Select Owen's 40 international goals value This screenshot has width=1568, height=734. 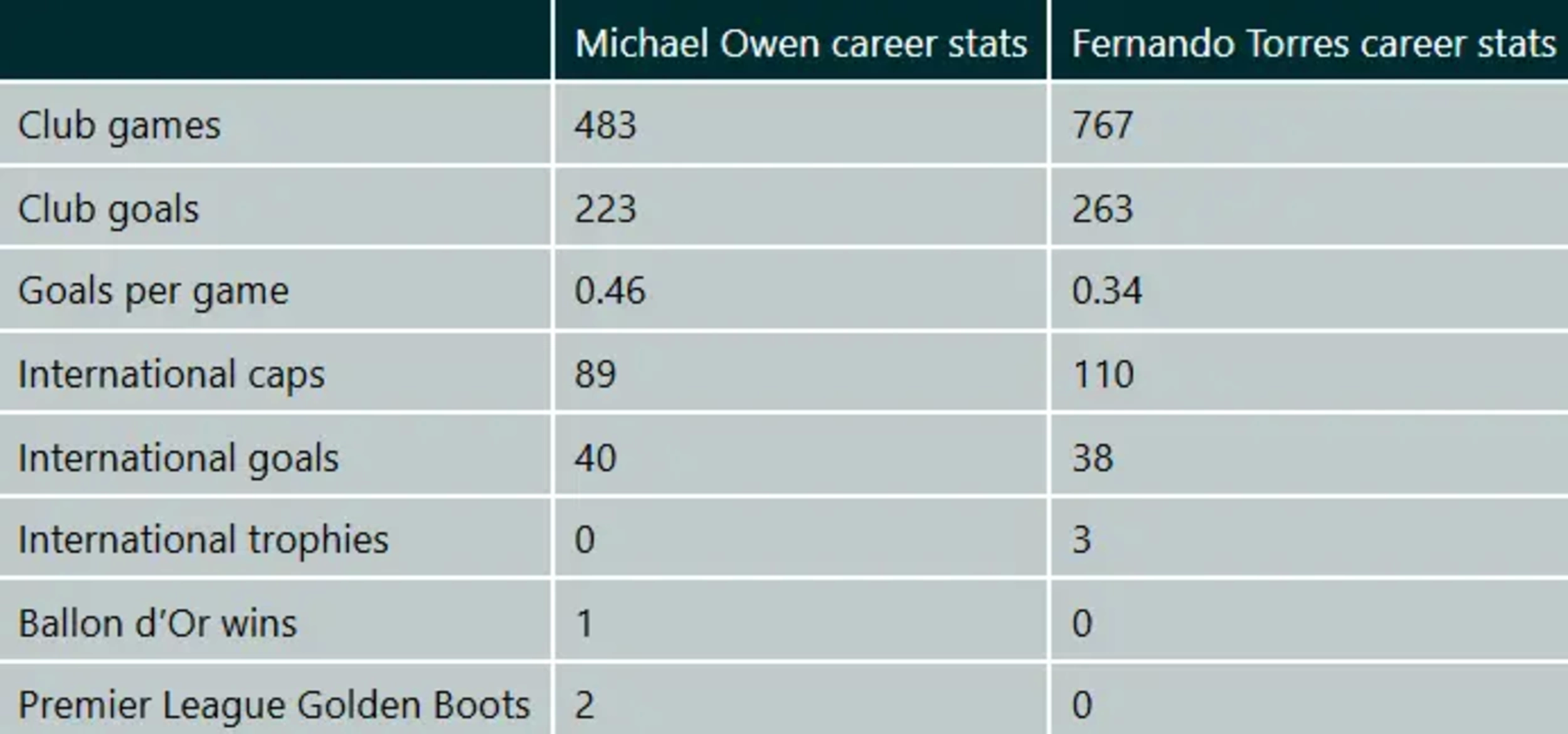coord(595,458)
